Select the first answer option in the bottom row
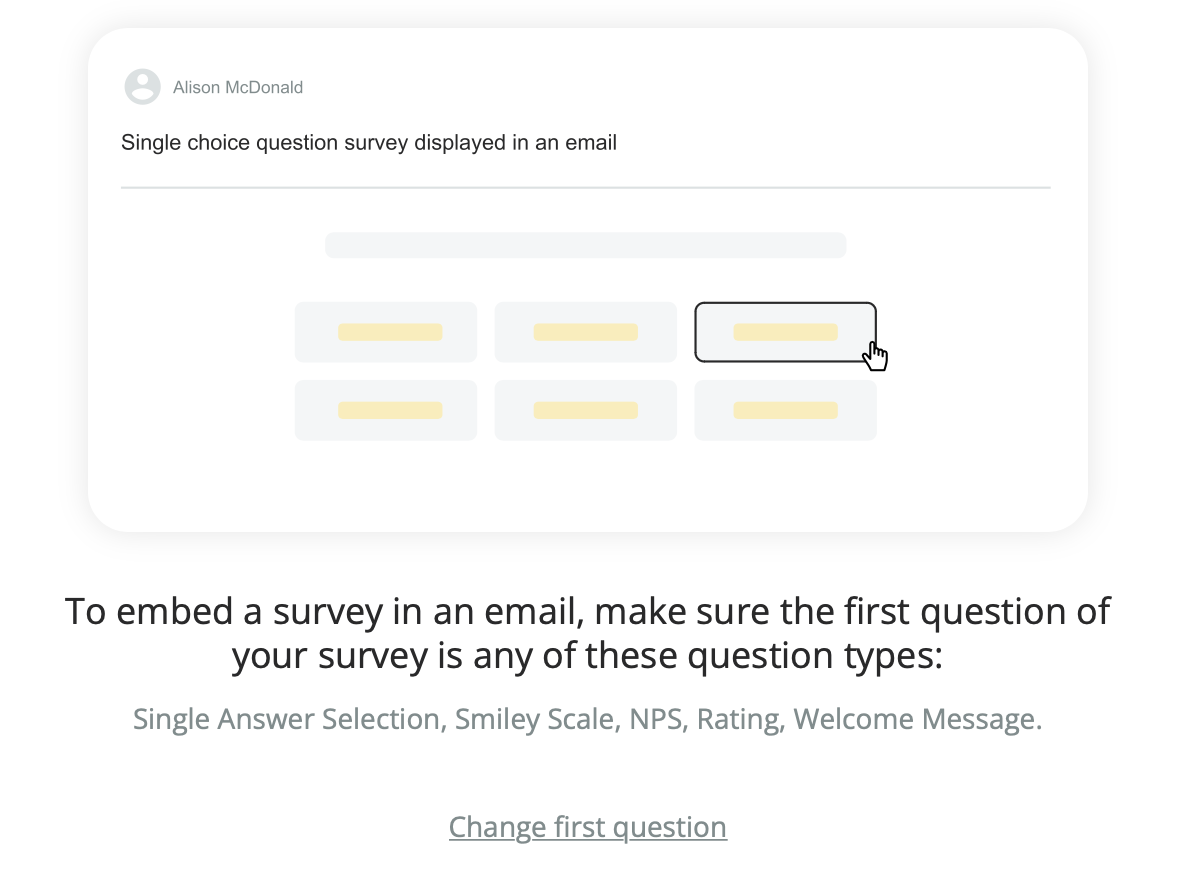 pyautogui.click(x=386, y=409)
